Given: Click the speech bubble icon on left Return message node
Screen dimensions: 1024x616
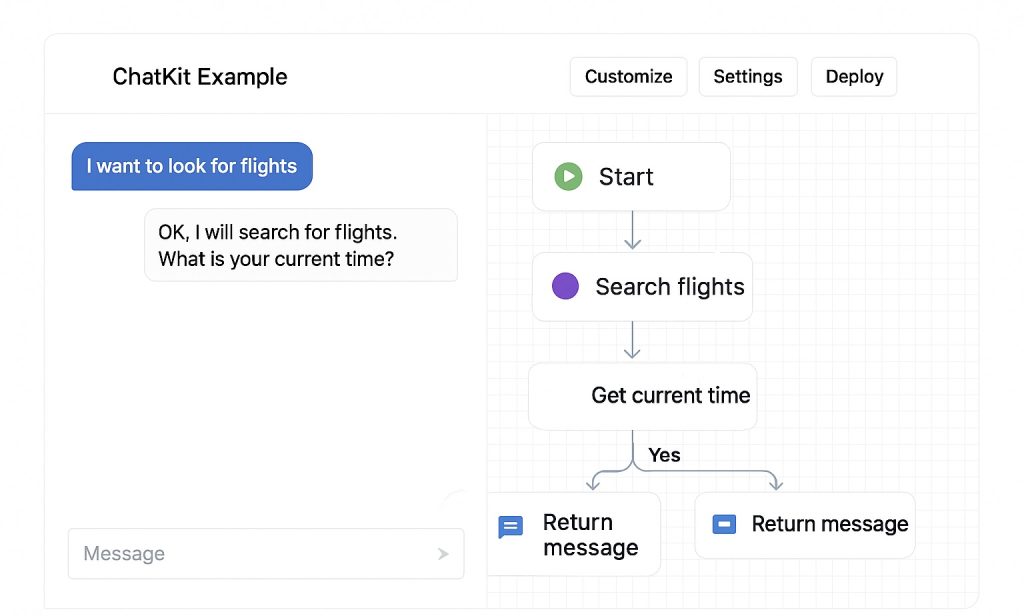Looking at the screenshot, I should (511, 524).
